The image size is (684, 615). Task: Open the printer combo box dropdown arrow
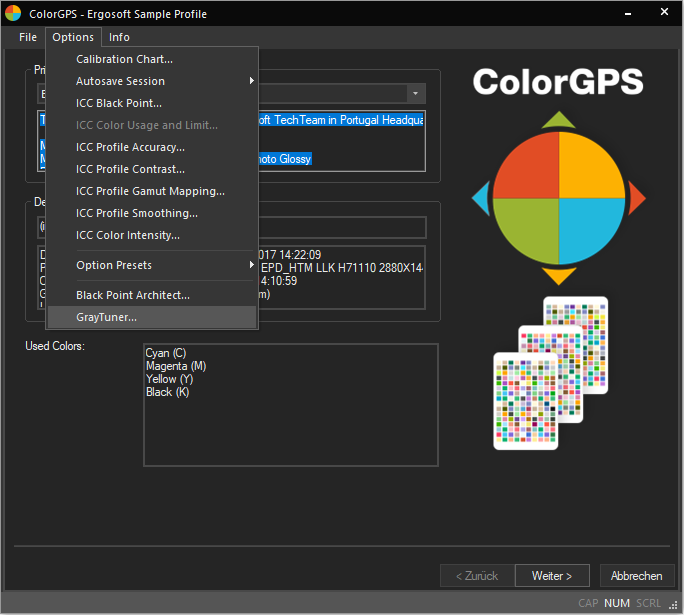[416, 93]
